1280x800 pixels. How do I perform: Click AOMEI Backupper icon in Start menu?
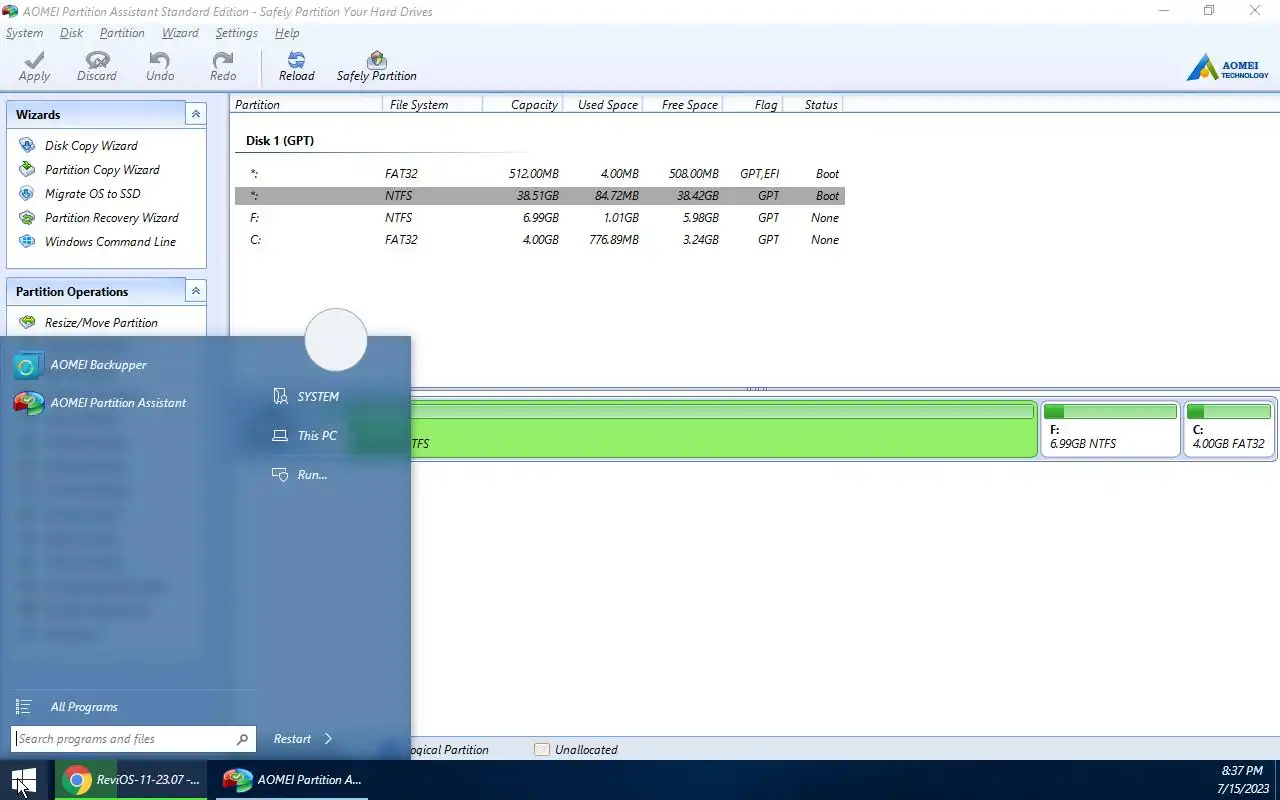[28, 365]
